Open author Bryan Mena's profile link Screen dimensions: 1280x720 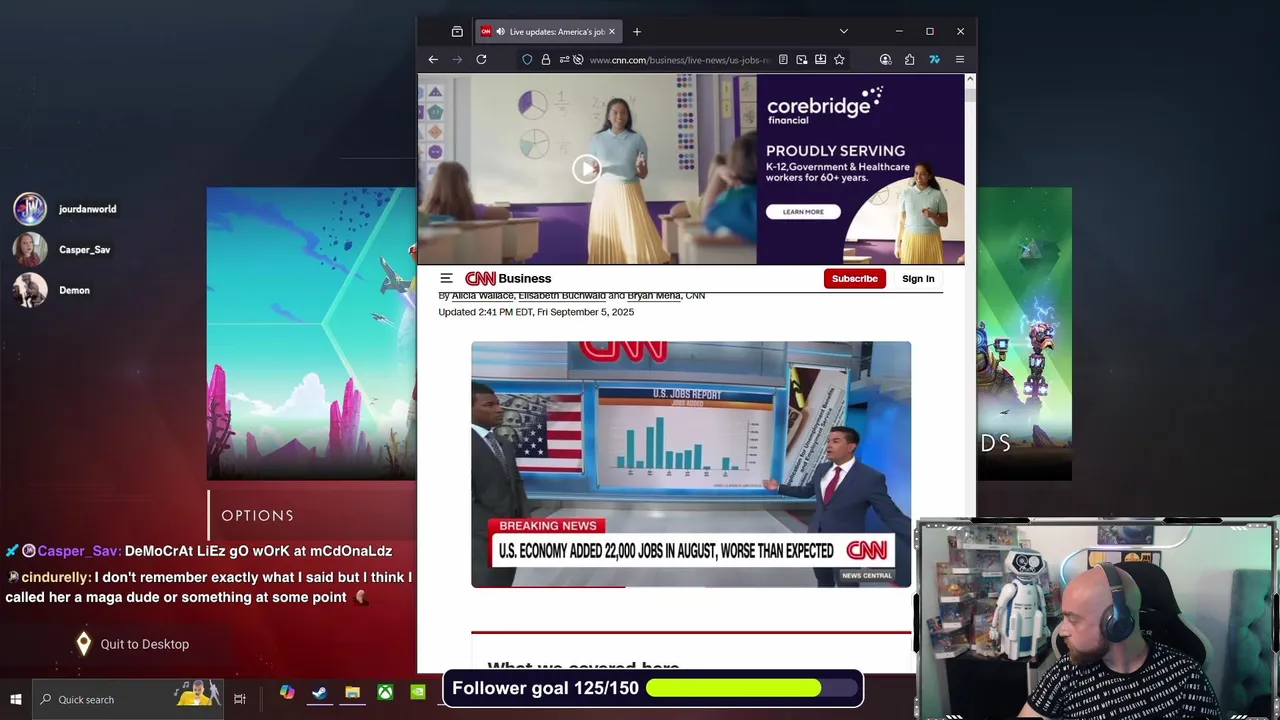[x=654, y=296]
